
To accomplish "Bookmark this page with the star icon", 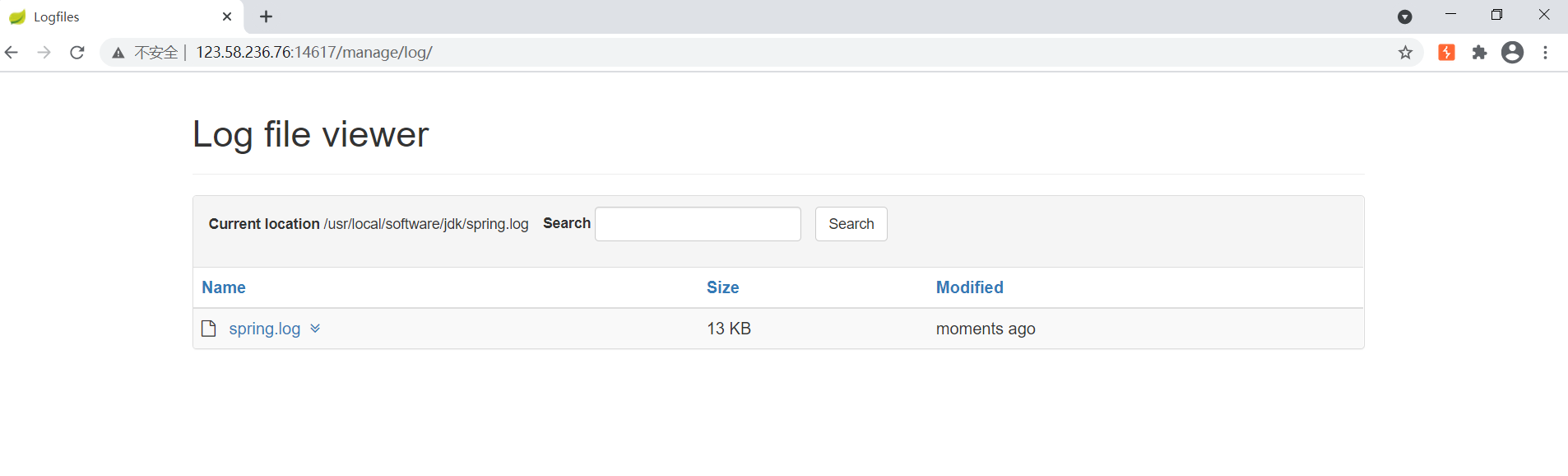I will tap(1405, 53).
